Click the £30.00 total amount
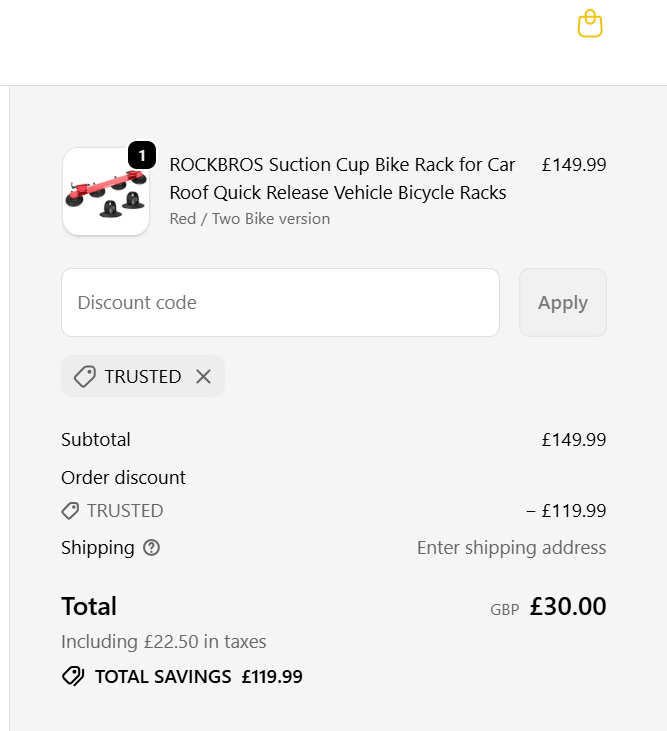The height and width of the screenshot is (731, 667). pos(568,607)
